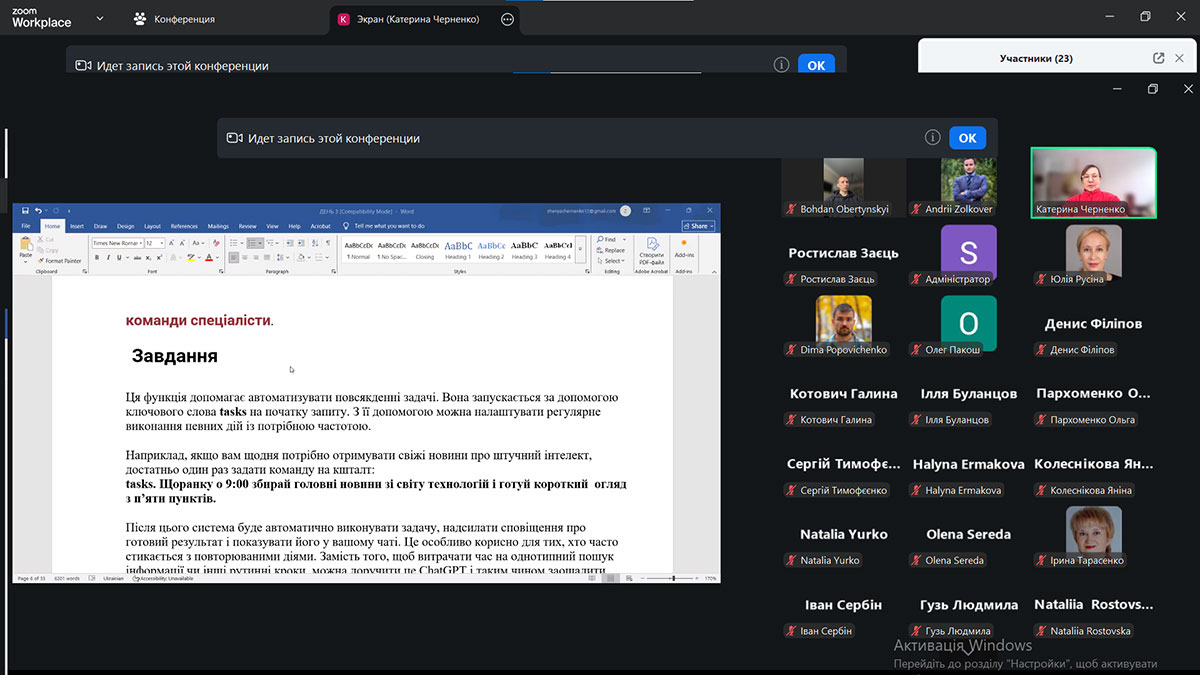This screenshot has width=1200, height=675.
Task: Open the Times New Roman font dropdown
Action: click(139, 243)
